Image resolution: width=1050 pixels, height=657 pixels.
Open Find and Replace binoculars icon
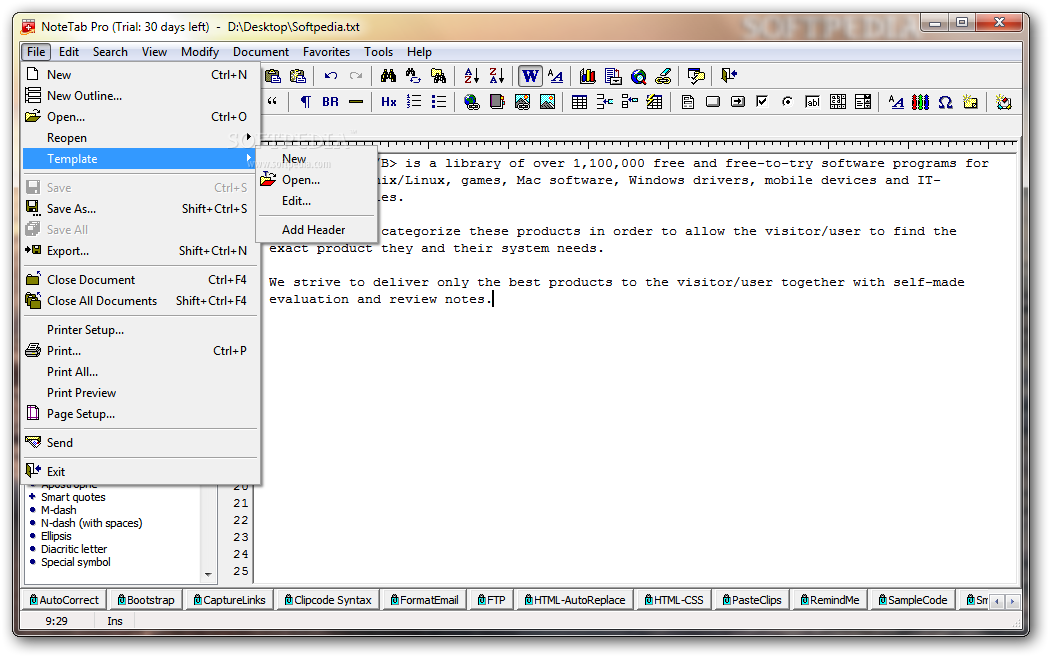click(413, 76)
